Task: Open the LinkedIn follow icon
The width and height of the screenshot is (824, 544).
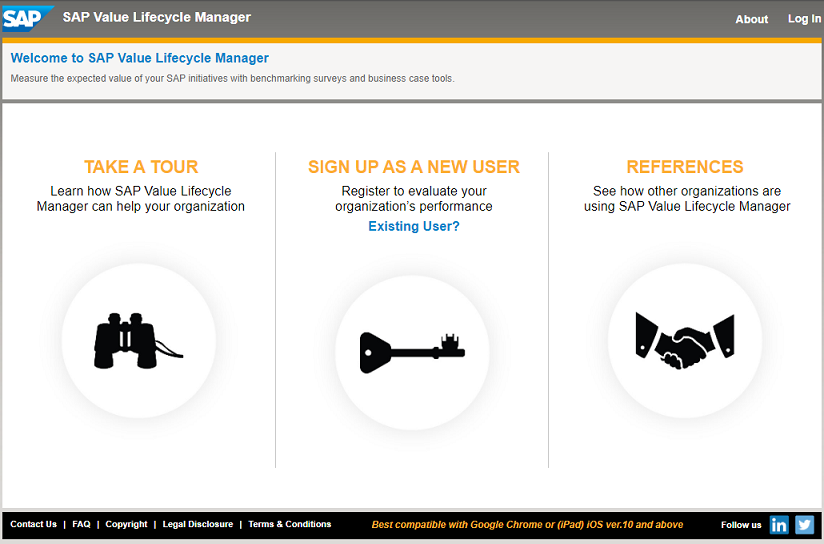Action: 779,525
